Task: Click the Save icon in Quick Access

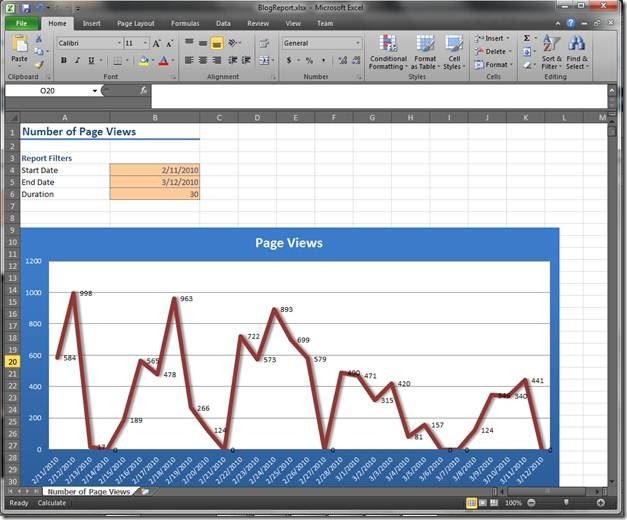Action: pos(26,8)
